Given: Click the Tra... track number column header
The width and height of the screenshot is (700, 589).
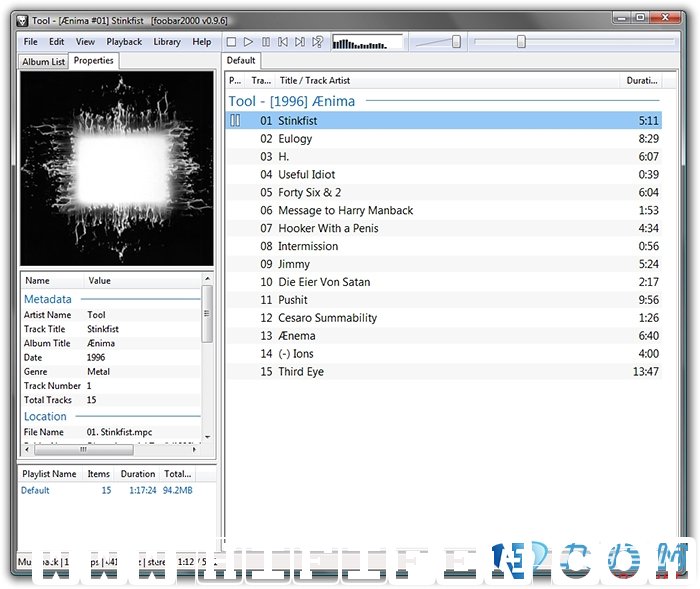Looking at the screenshot, I should 261,80.
